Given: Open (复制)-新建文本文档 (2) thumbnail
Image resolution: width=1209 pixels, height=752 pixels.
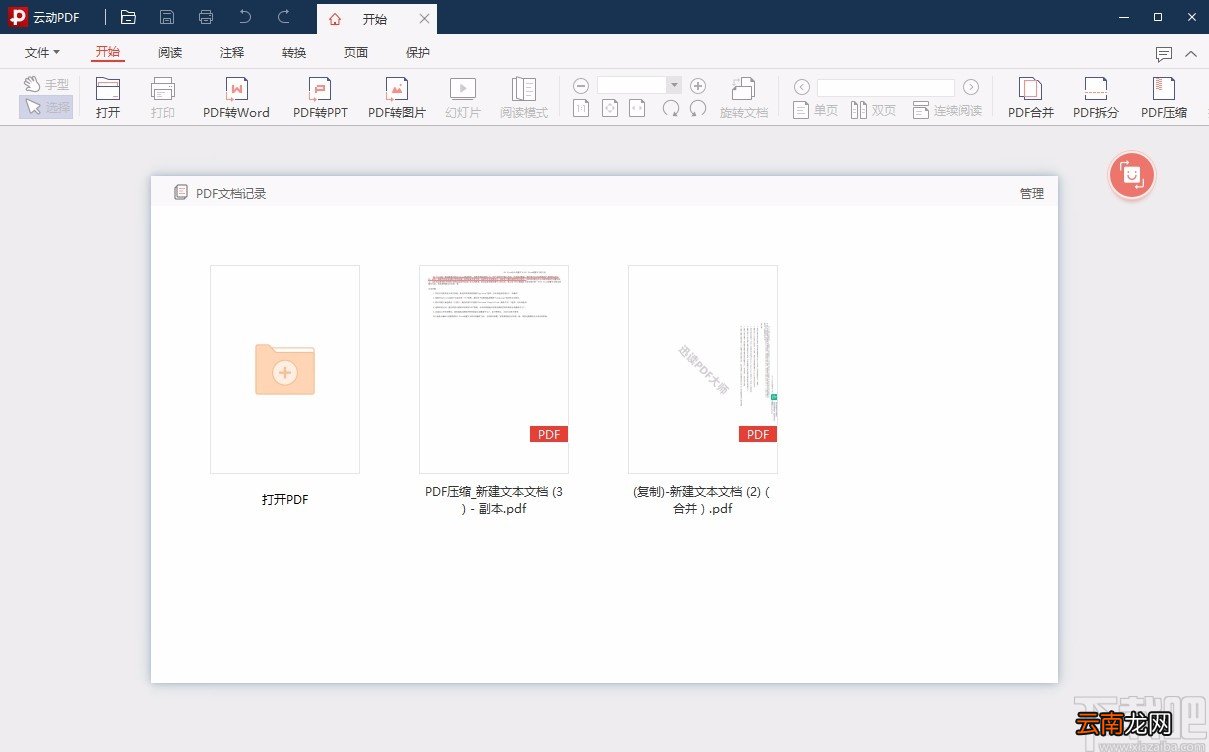Looking at the screenshot, I should pyautogui.click(x=703, y=369).
